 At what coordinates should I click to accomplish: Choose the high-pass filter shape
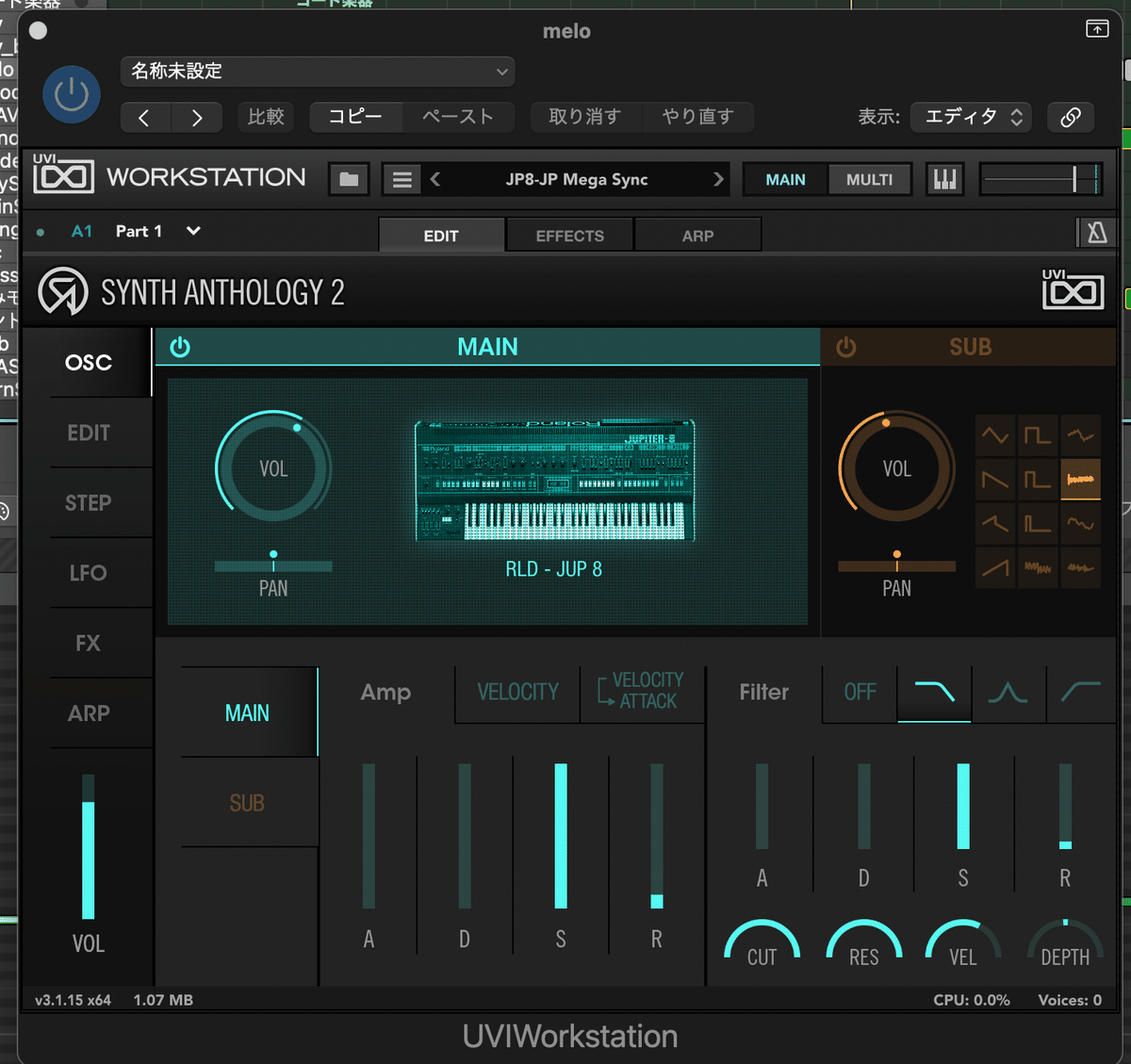tap(1080, 693)
